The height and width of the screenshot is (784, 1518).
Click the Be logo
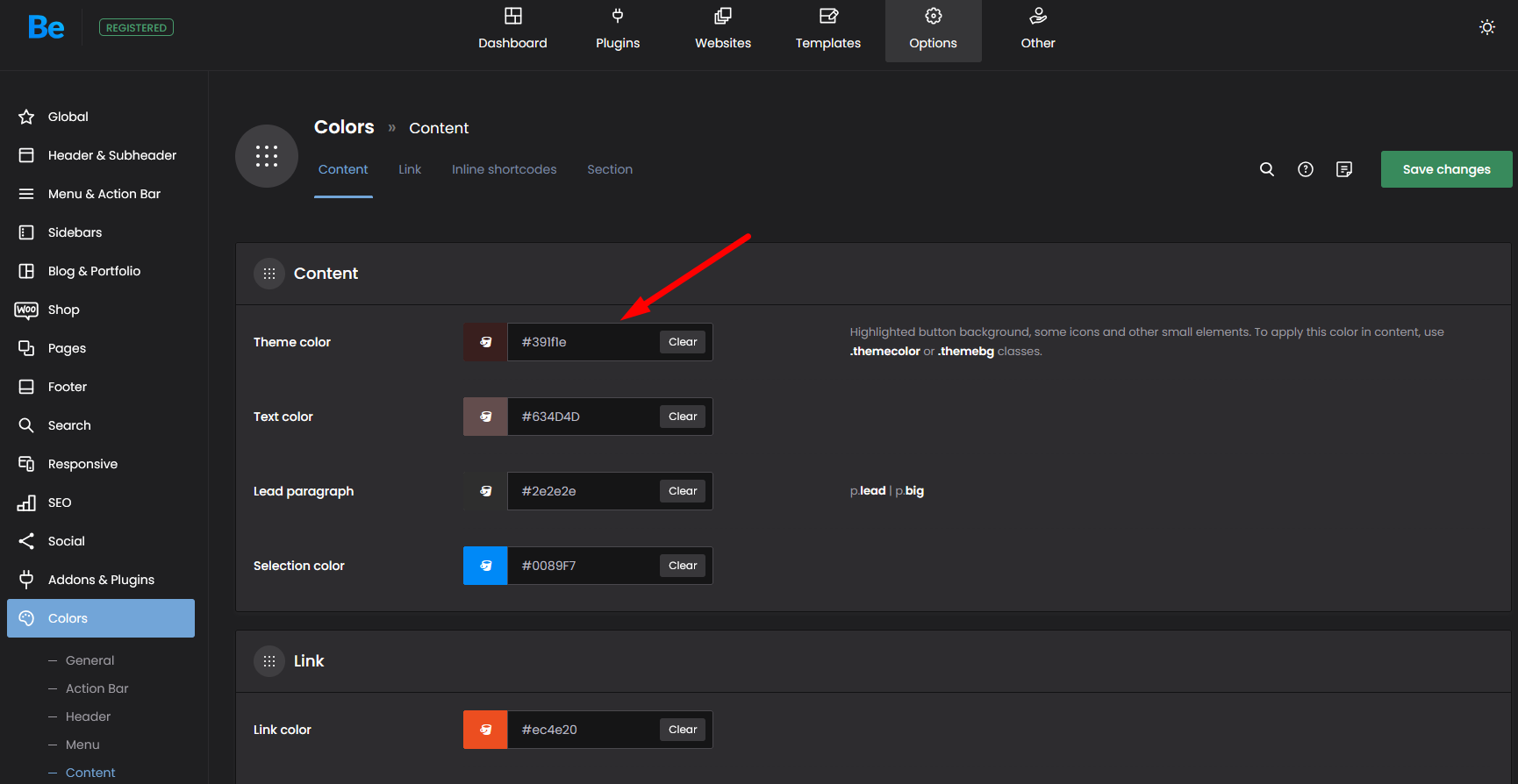(x=47, y=27)
